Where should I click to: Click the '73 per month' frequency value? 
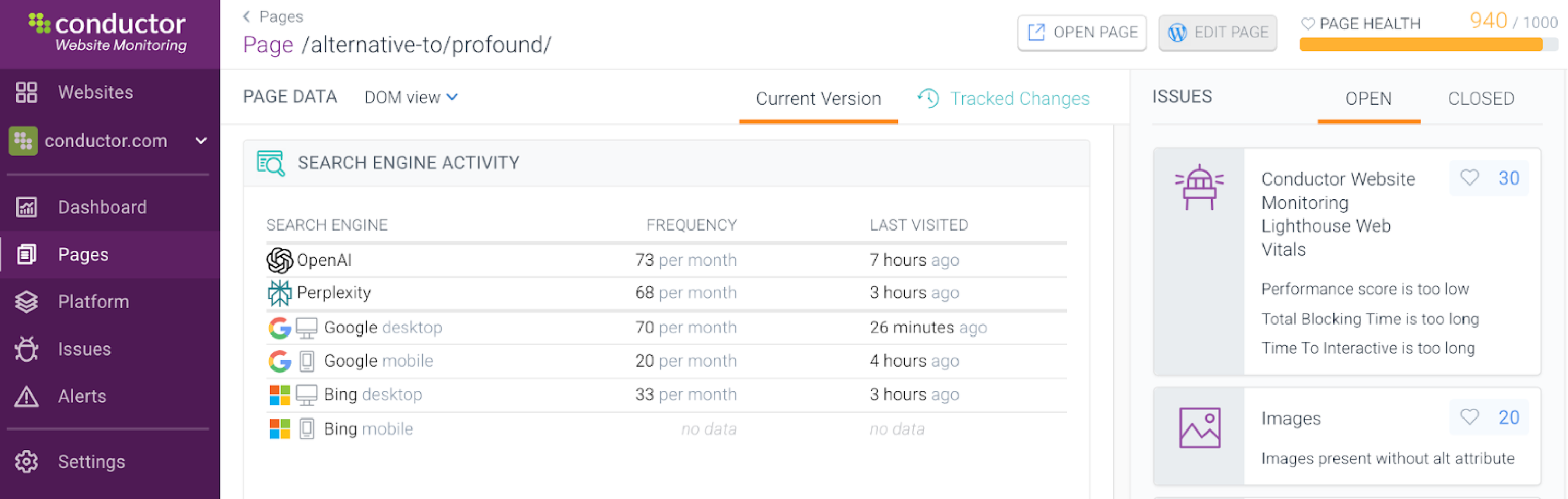[686, 260]
